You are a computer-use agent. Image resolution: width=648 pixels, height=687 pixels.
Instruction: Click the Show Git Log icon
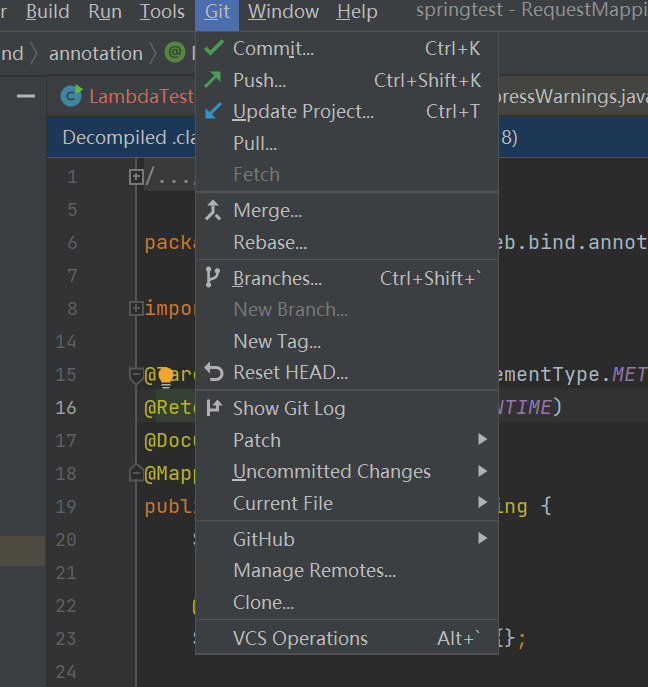pos(213,407)
